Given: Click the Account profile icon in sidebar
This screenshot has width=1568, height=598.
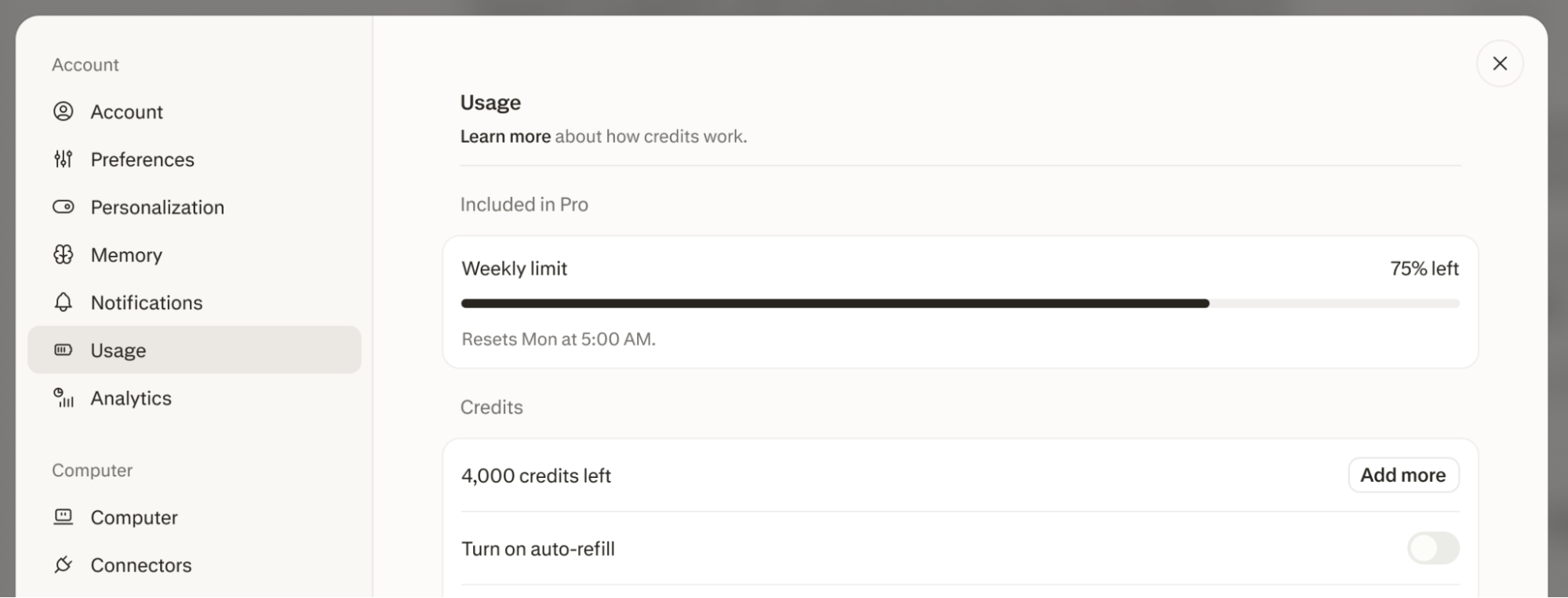Looking at the screenshot, I should pyautogui.click(x=64, y=111).
